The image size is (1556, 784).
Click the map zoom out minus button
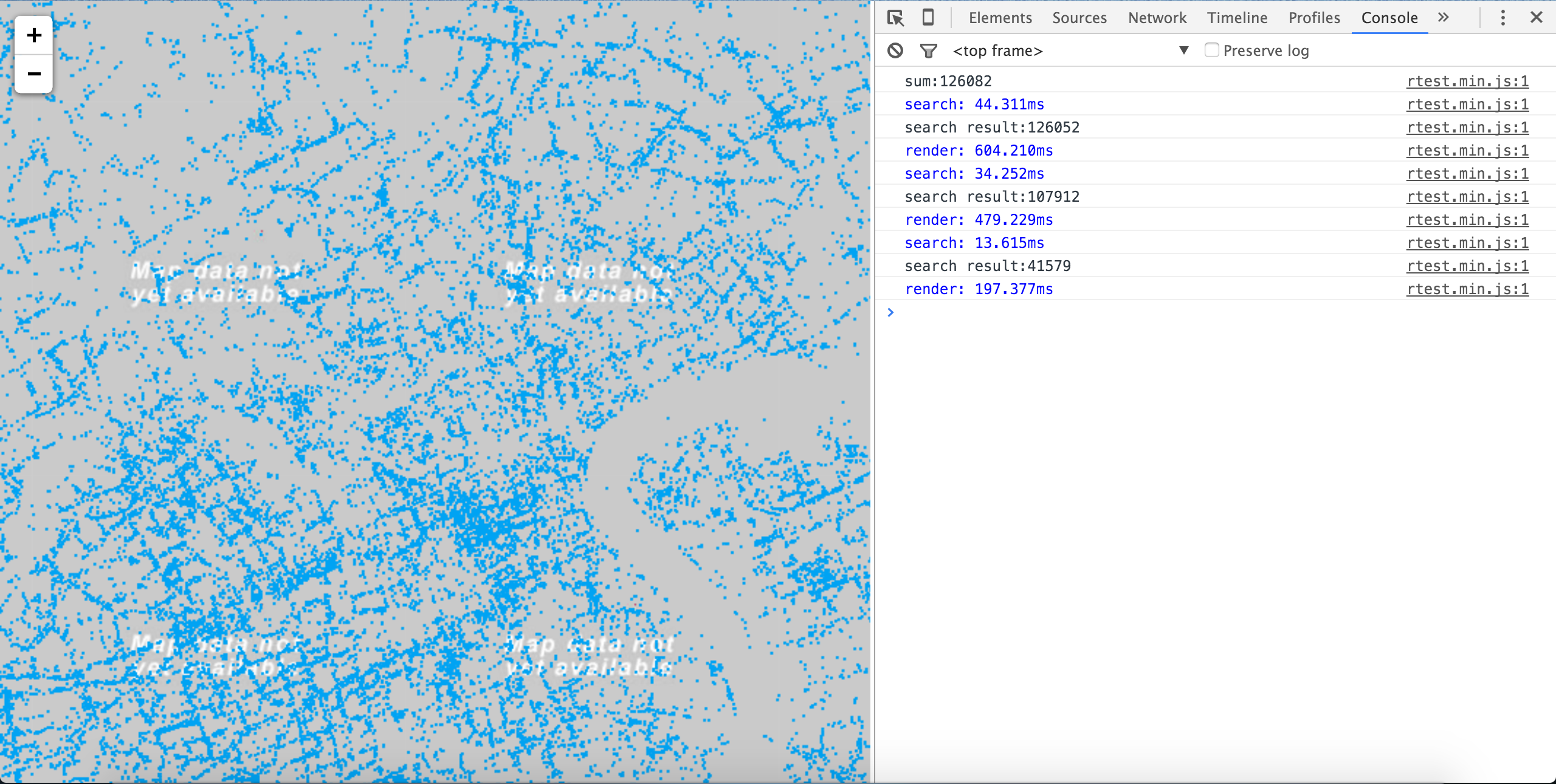click(x=34, y=74)
